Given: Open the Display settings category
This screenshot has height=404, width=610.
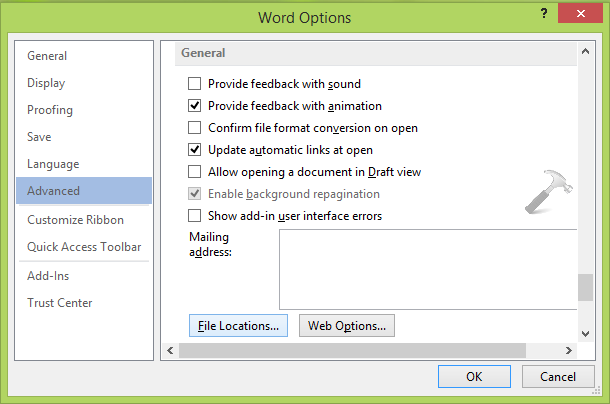Looking at the screenshot, I should click(x=84, y=83).
